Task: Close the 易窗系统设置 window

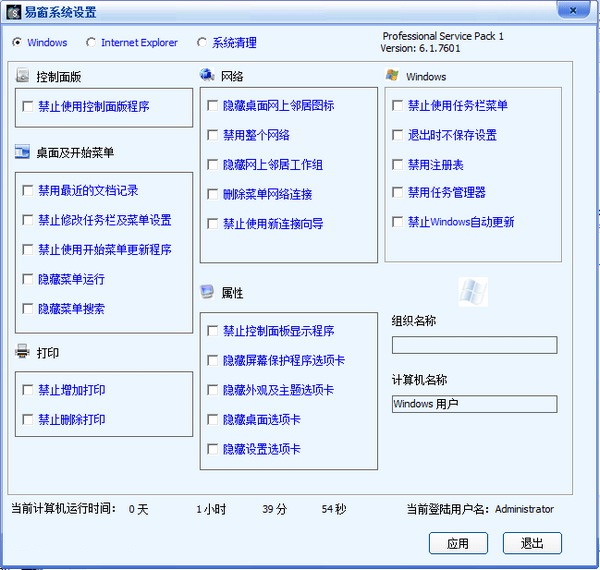Action: click(573, 10)
